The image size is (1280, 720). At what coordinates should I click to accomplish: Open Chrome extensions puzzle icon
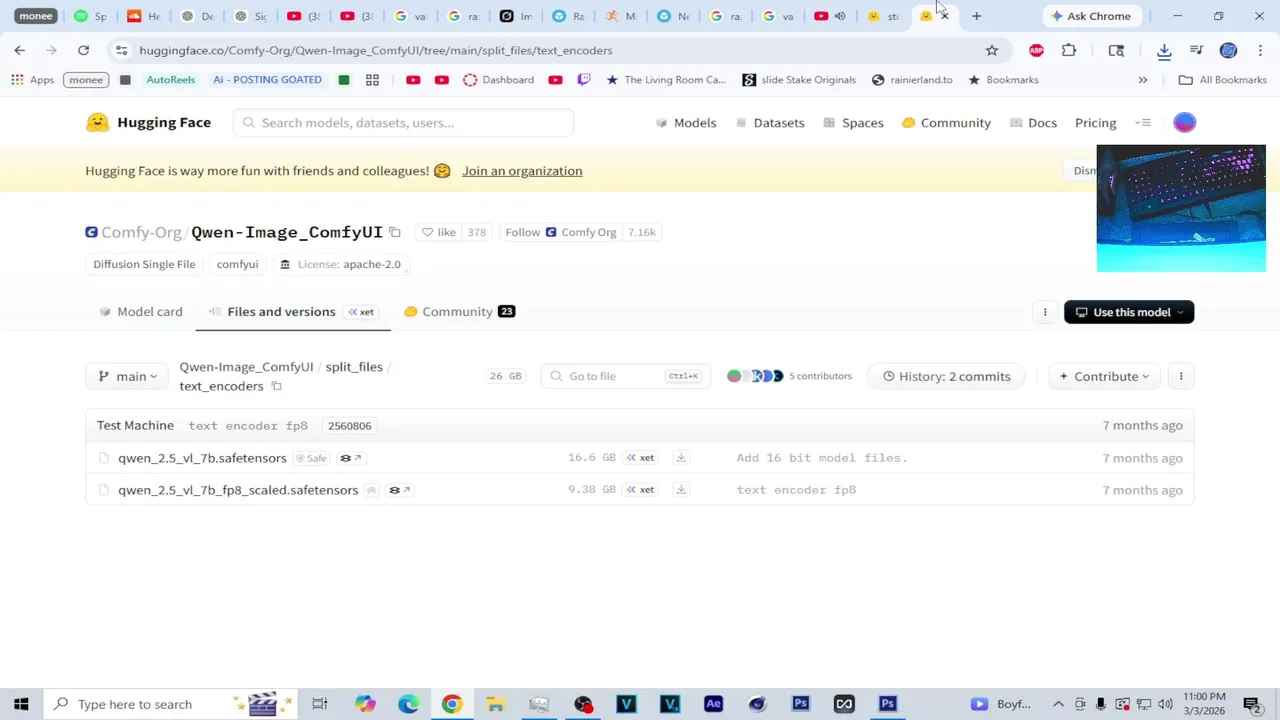[x=1069, y=50]
